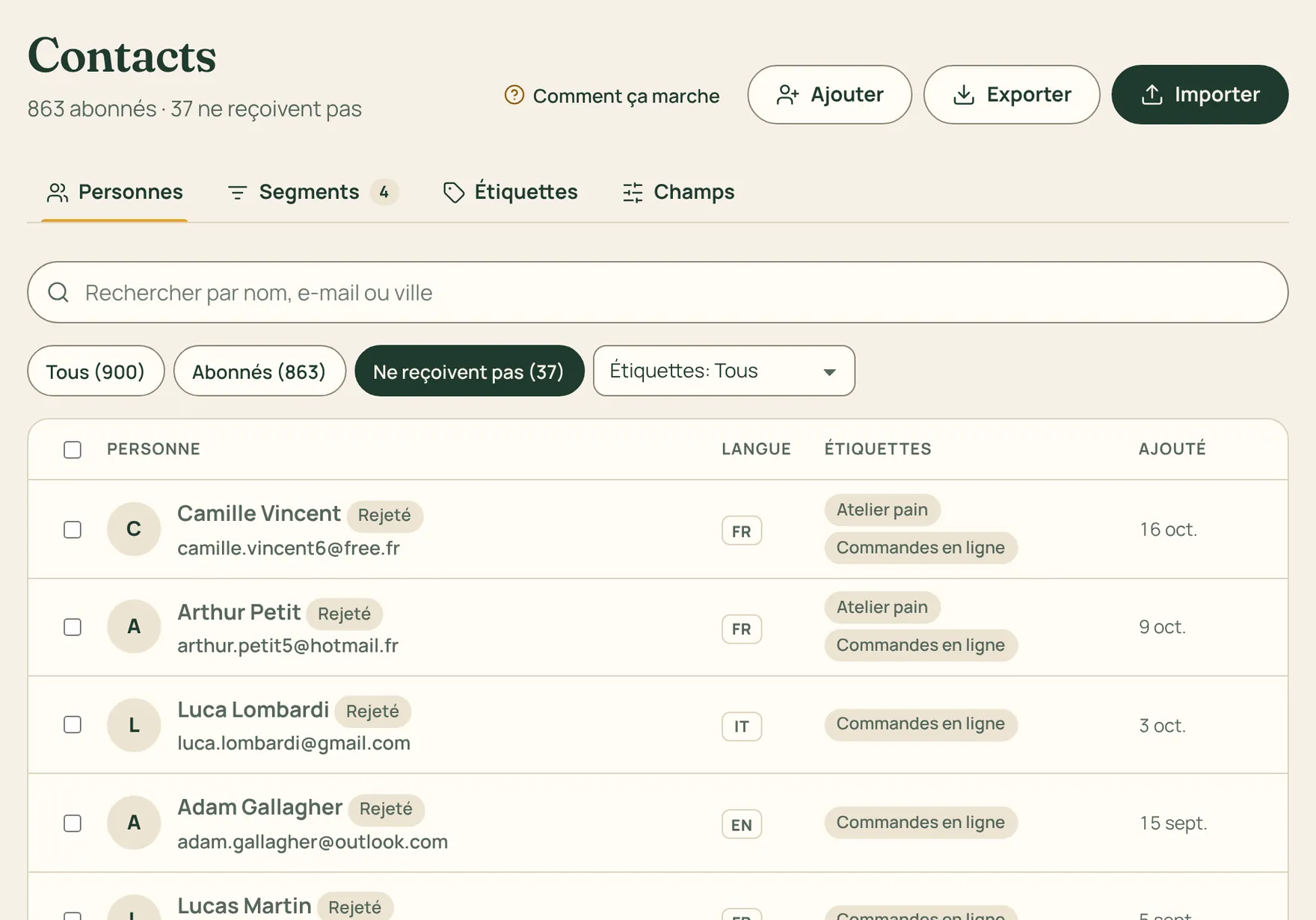The width and height of the screenshot is (1316, 920).
Task: Open the Étiquettes: Tous dropdown
Action: [724, 371]
